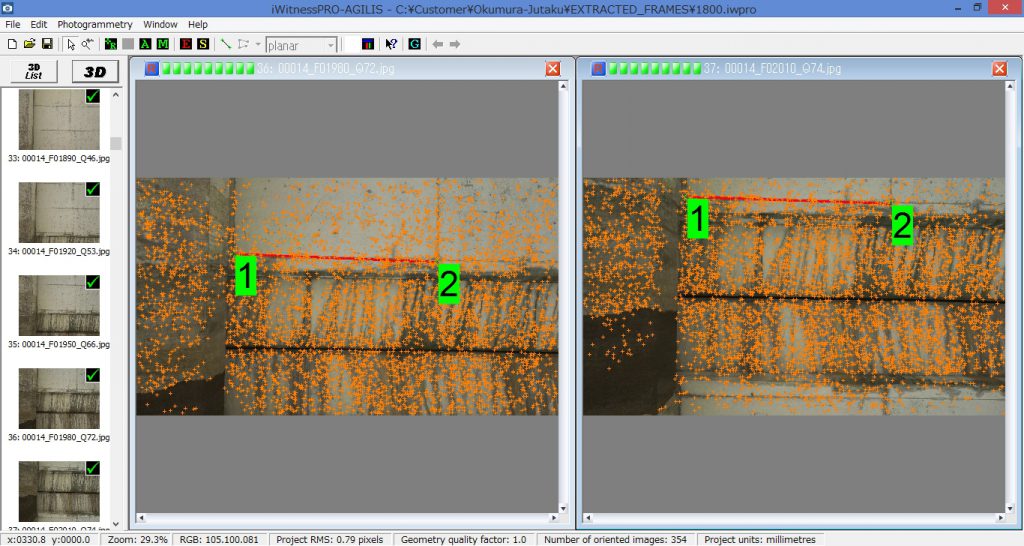Open the polyline tool dropdown arrow
The height and width of the screenshot is (546, 1024).
point(258,44)
